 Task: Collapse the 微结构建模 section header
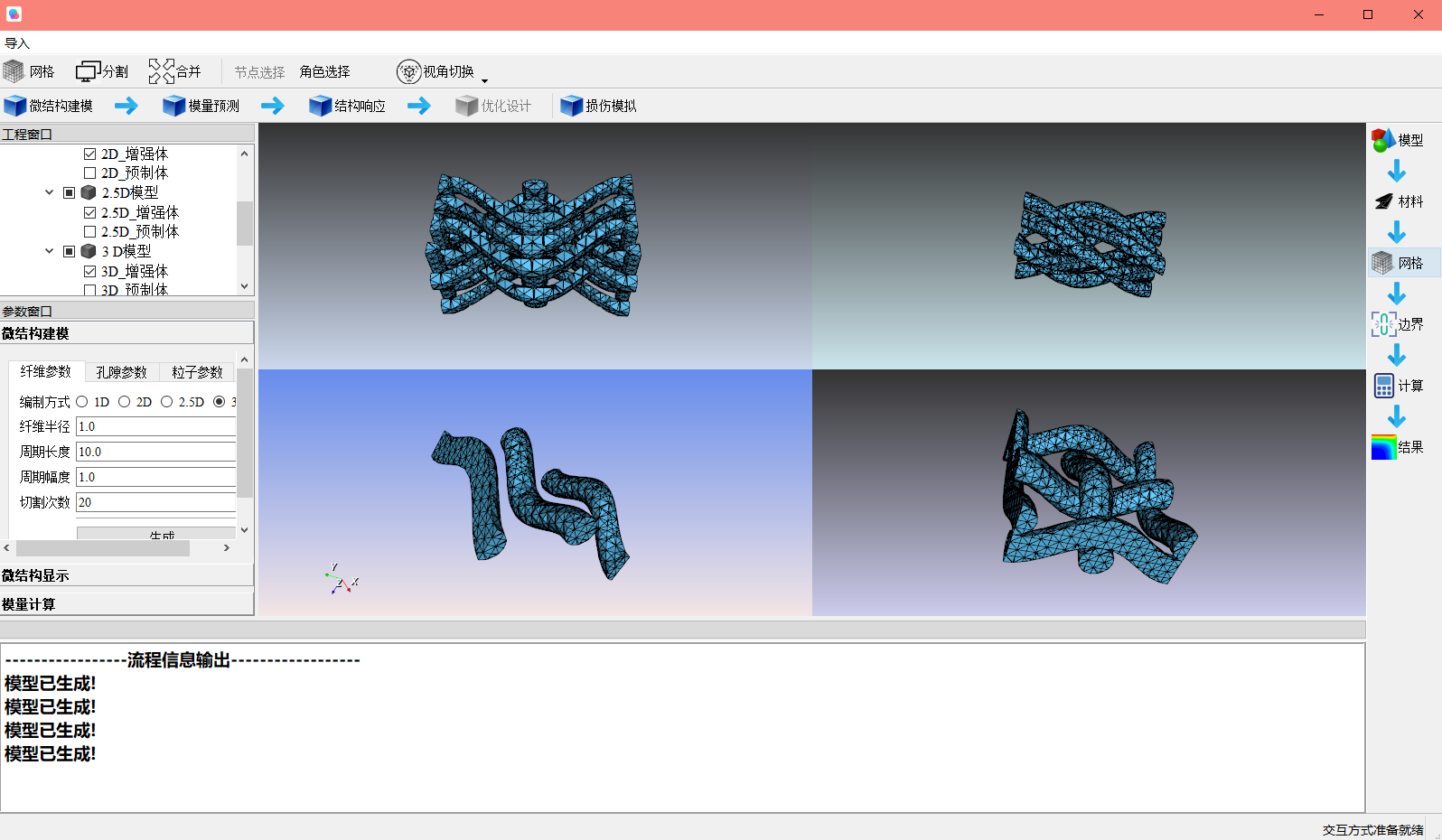tap(126, 333)
